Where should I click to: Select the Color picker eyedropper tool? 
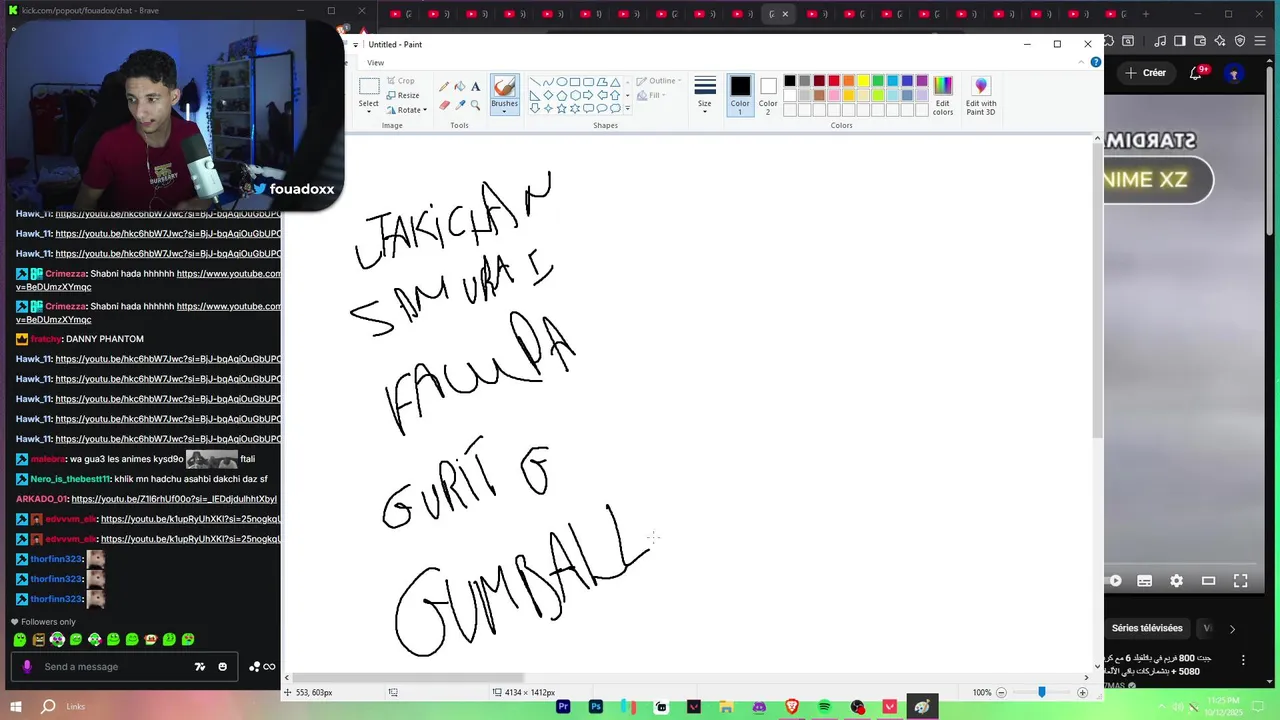[460, 105]
